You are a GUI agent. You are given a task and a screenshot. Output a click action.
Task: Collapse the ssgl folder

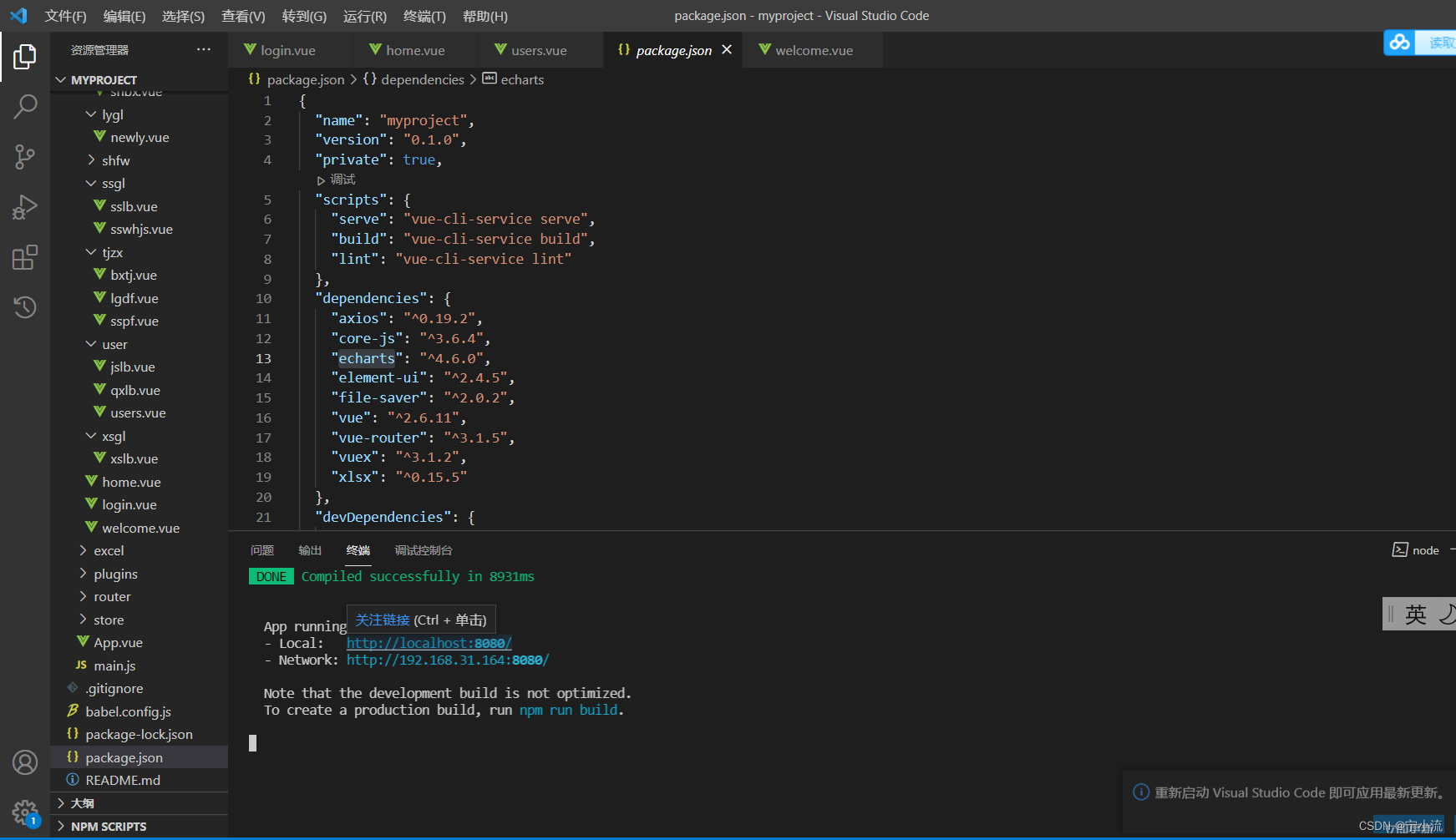point(113,183)
